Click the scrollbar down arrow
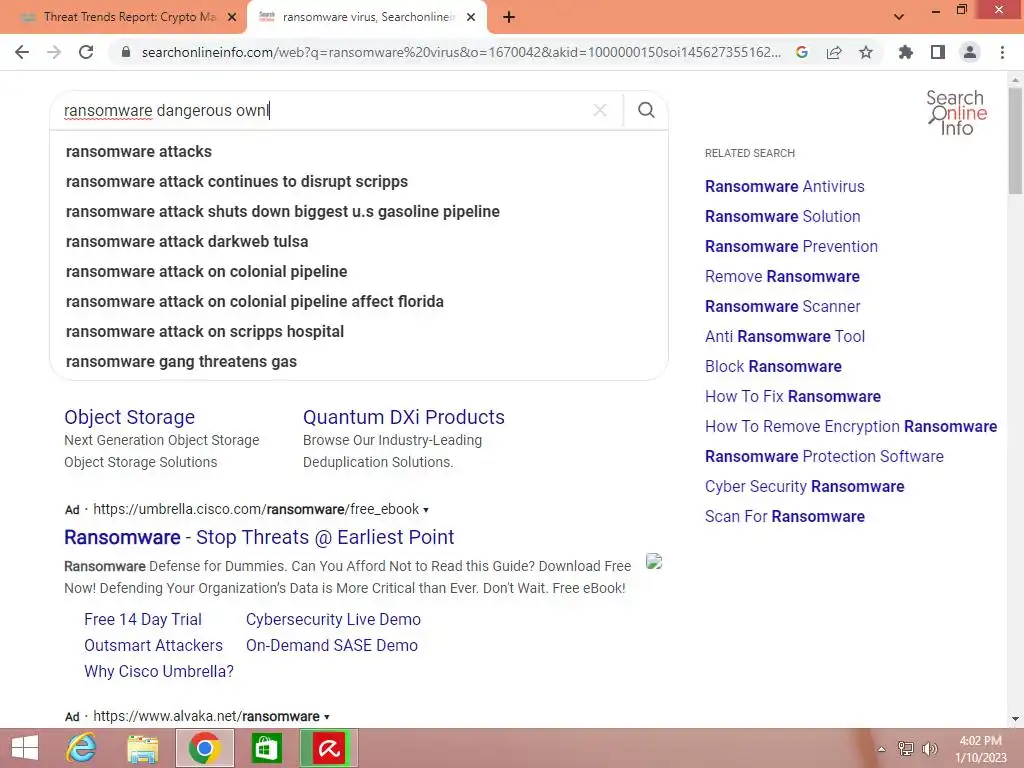The image size is (1024, 768). click(x=1015, y=719)
